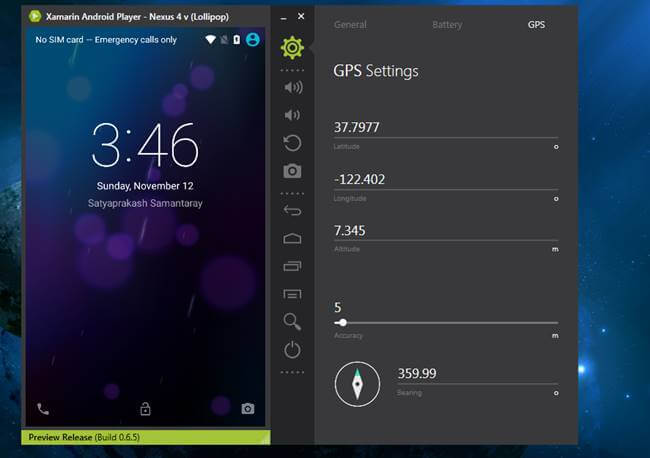Click the Latitude field showing 37.7977
650x458 pixels.
[x=446, y=128]
